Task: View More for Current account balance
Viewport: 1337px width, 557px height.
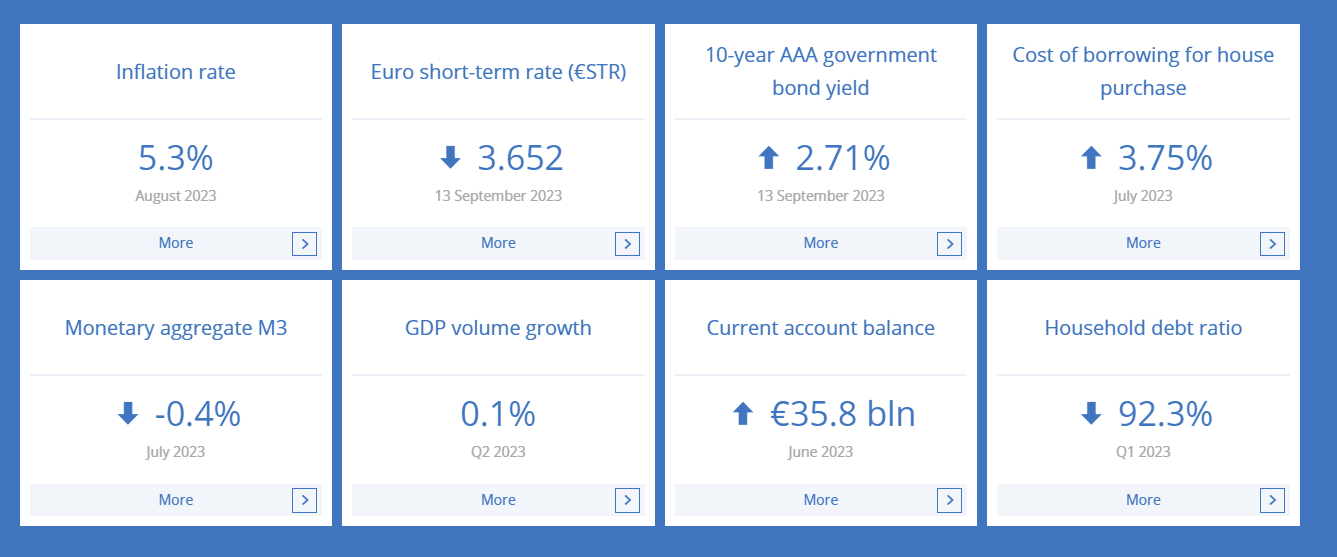Action: tap(821, 500)
